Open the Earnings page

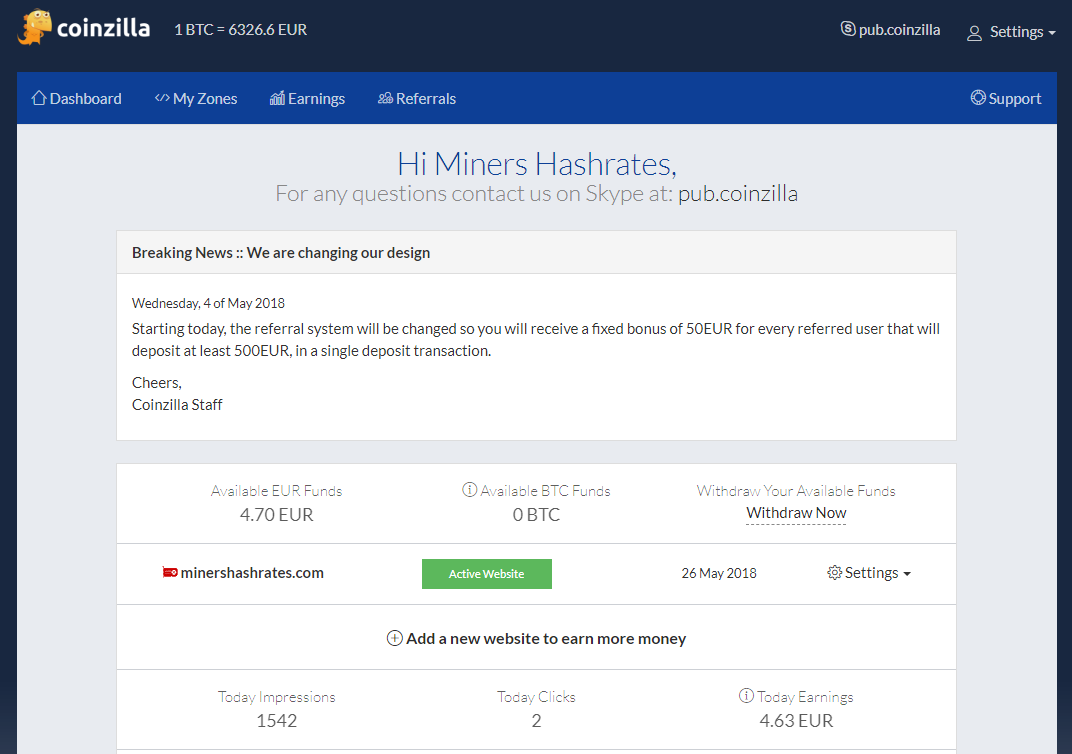[308, 98]
